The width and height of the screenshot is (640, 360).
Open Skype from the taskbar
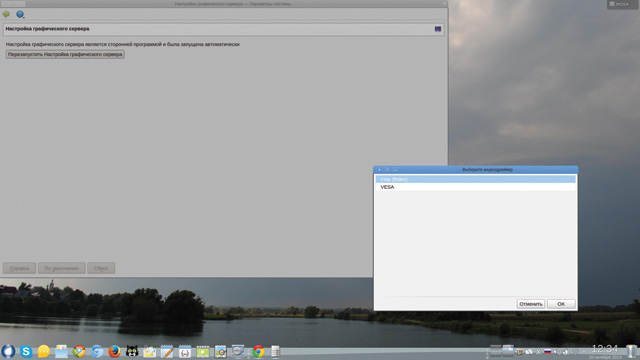(x=26, y=351)
